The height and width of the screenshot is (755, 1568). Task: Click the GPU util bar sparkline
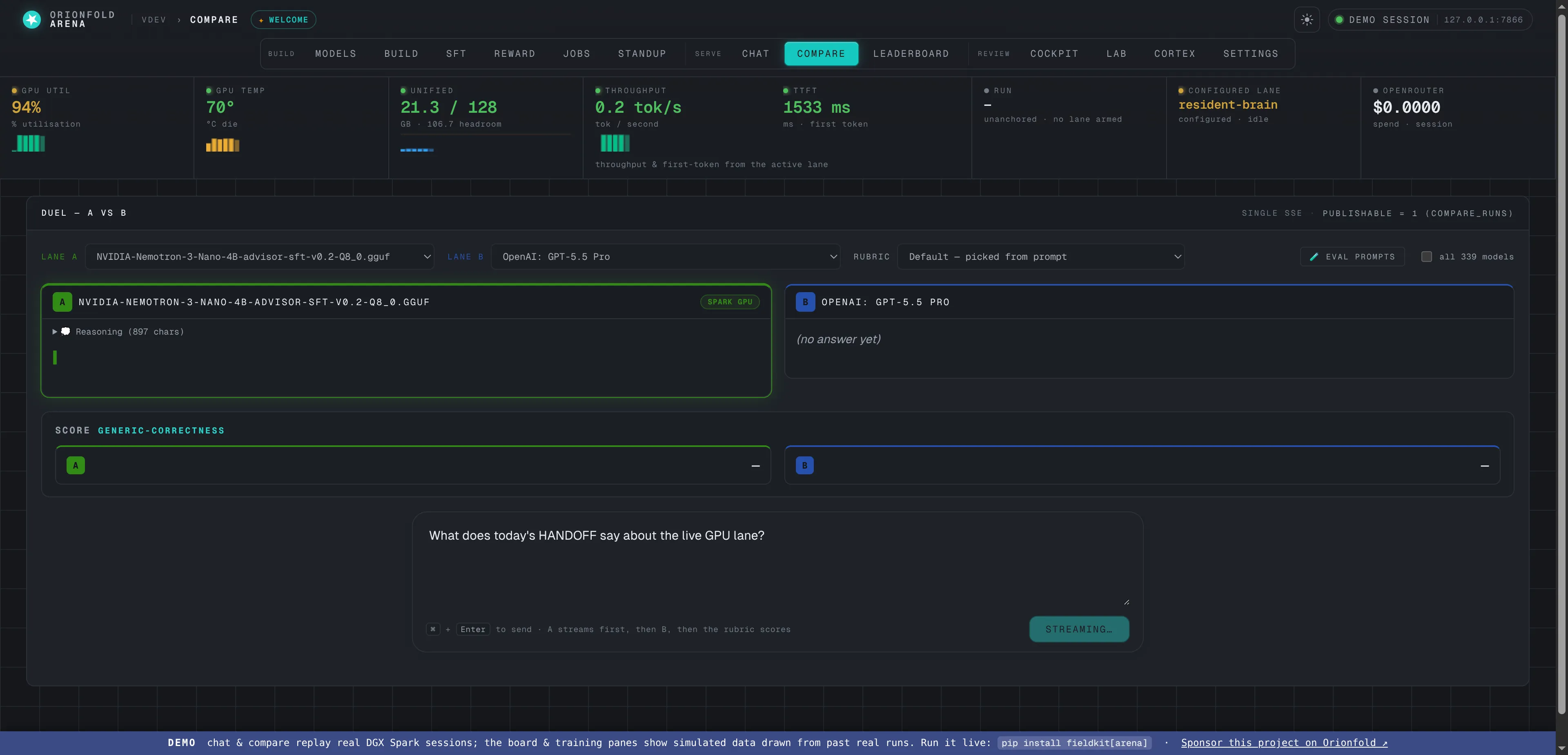pos(29,144)
